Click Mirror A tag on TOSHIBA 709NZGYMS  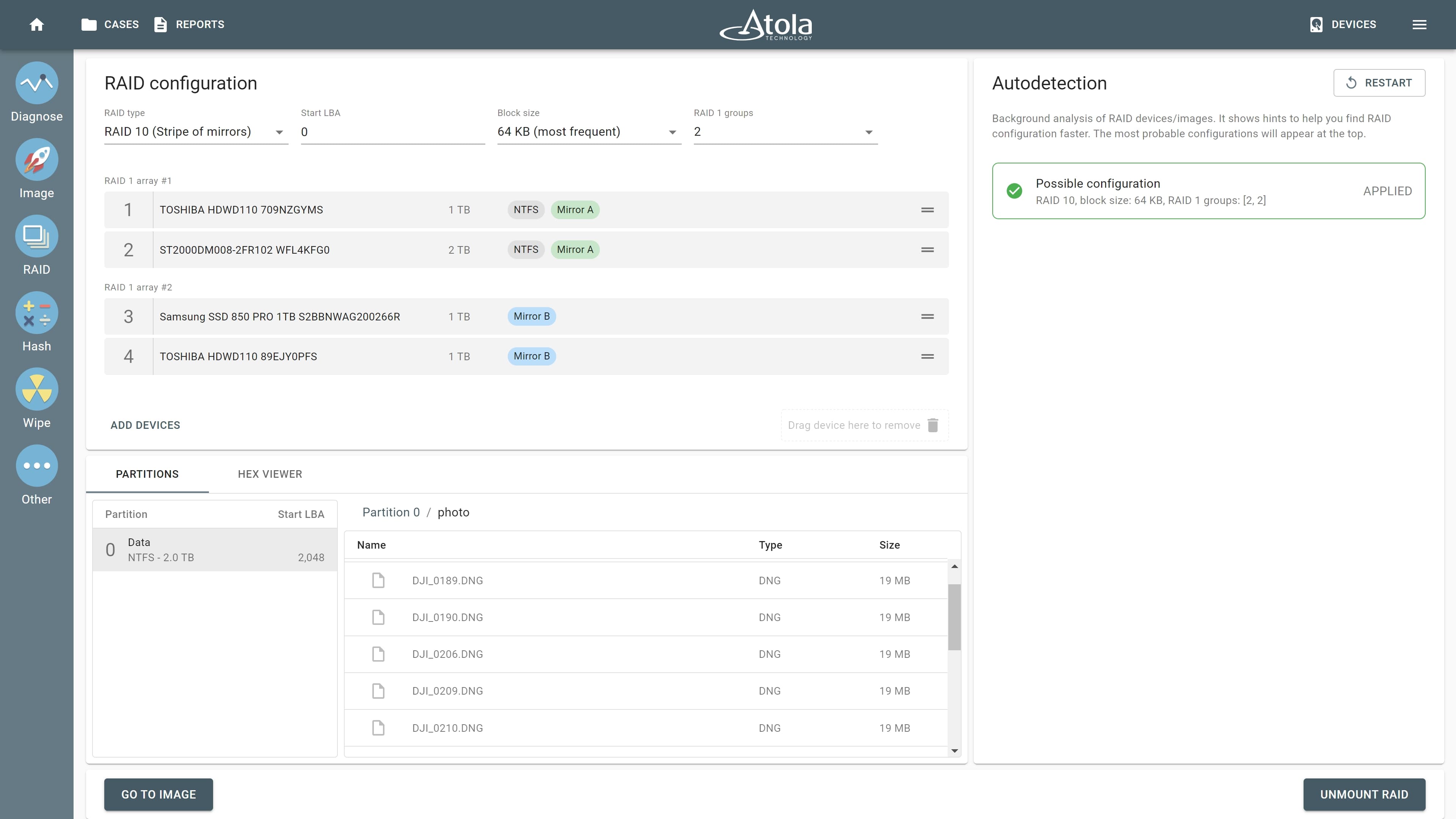(x=575, y=210)
